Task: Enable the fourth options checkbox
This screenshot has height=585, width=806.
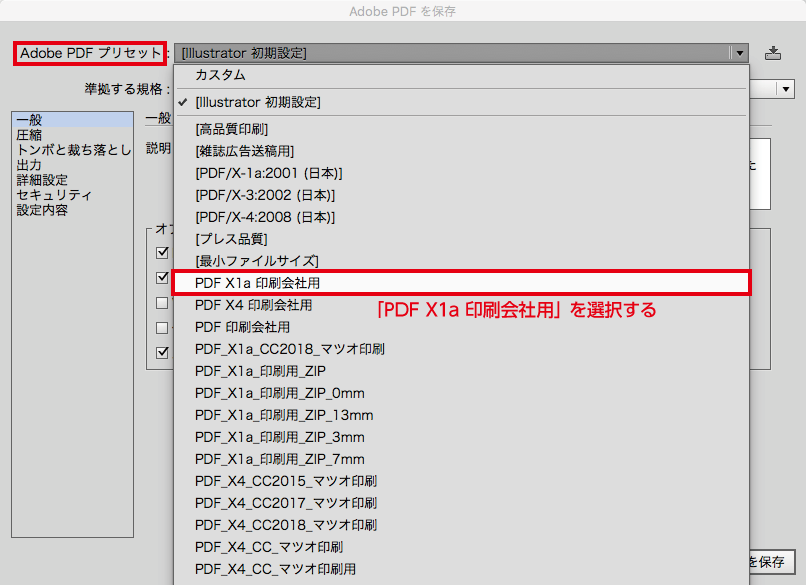Action: click(162, 327)
